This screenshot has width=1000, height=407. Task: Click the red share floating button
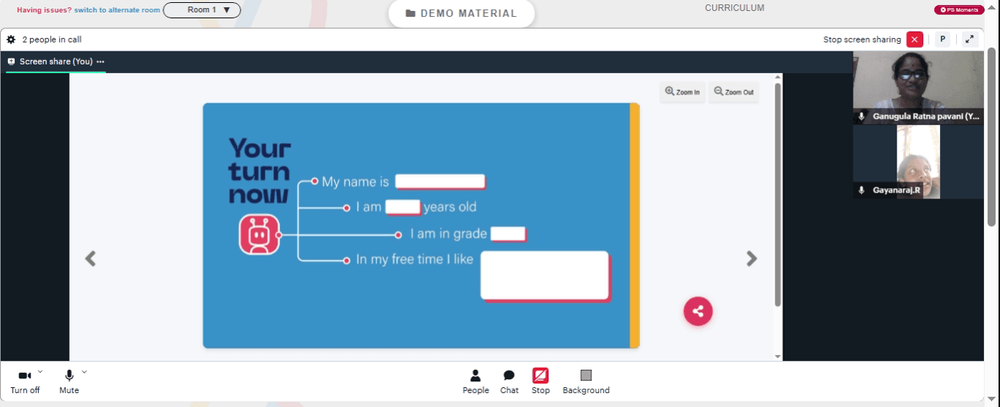click(x=698, y=311)
